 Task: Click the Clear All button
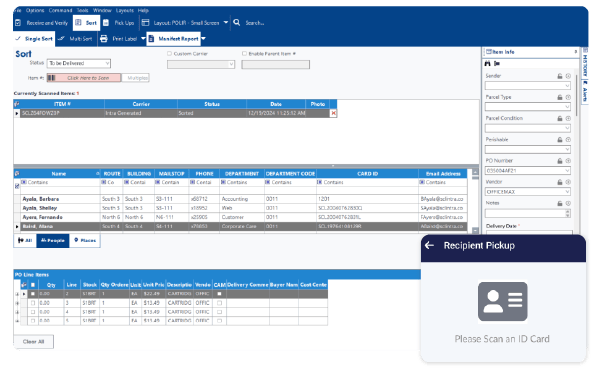(33, 342)
